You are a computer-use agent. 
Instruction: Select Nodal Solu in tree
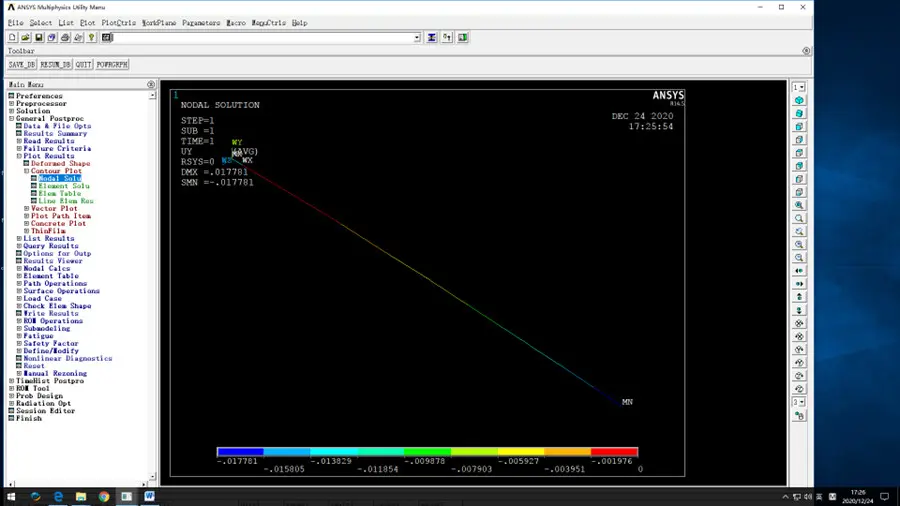tap(60, 178)
